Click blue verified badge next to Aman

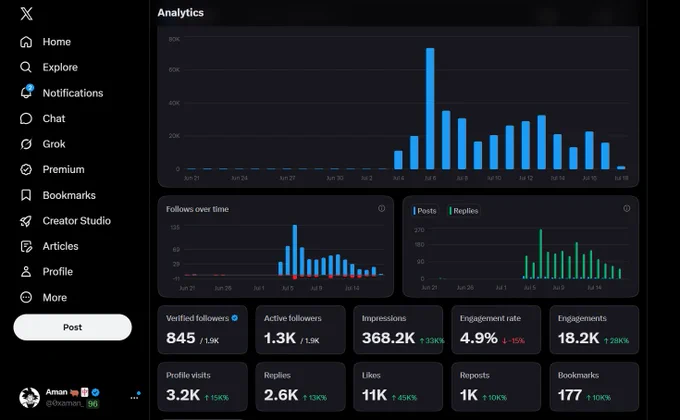(96, 392)
